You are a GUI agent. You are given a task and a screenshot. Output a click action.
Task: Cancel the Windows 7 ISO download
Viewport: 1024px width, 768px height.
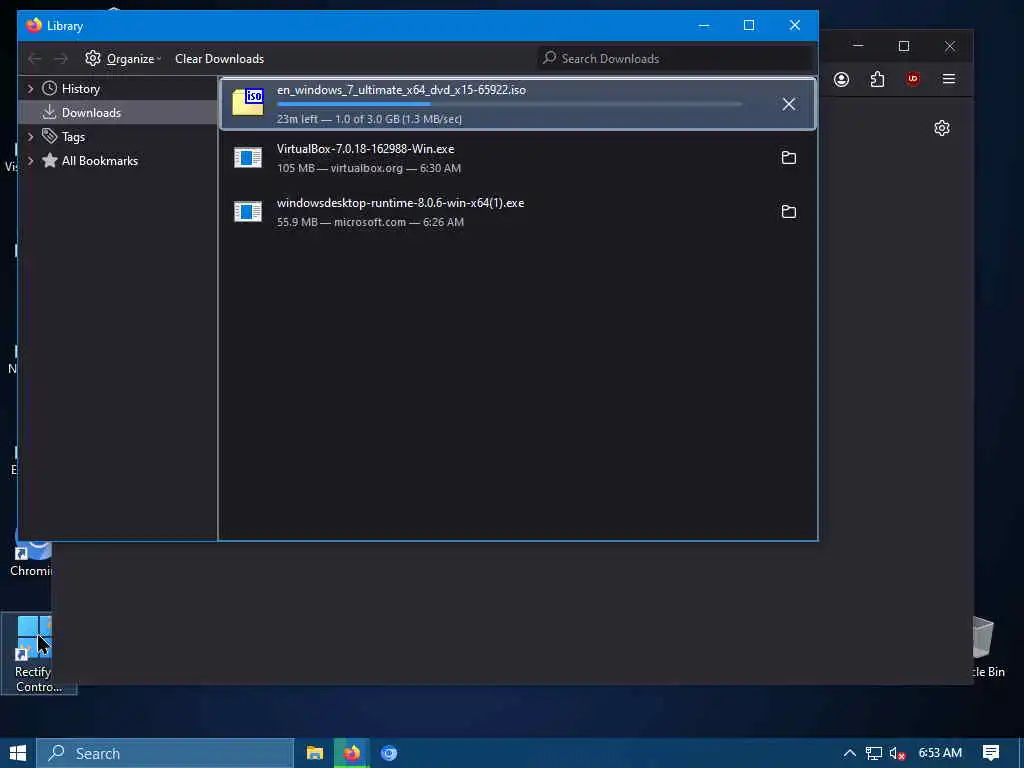click(x=788, y=104)
